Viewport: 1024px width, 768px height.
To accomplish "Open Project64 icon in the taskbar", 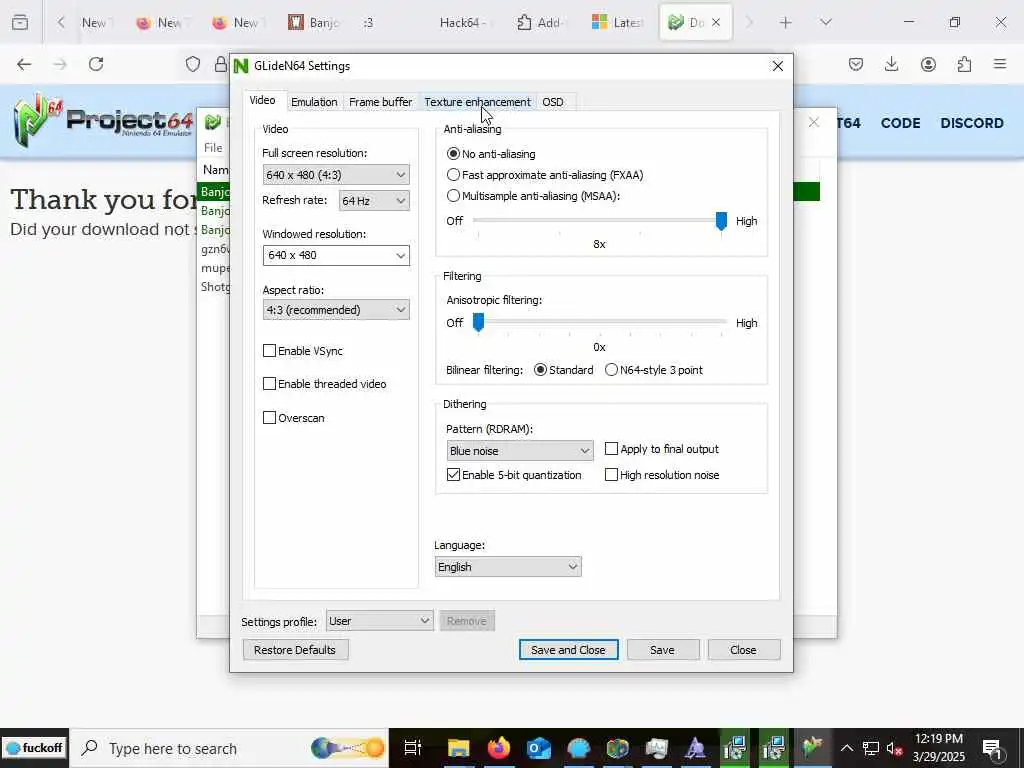I will [812, 748].
